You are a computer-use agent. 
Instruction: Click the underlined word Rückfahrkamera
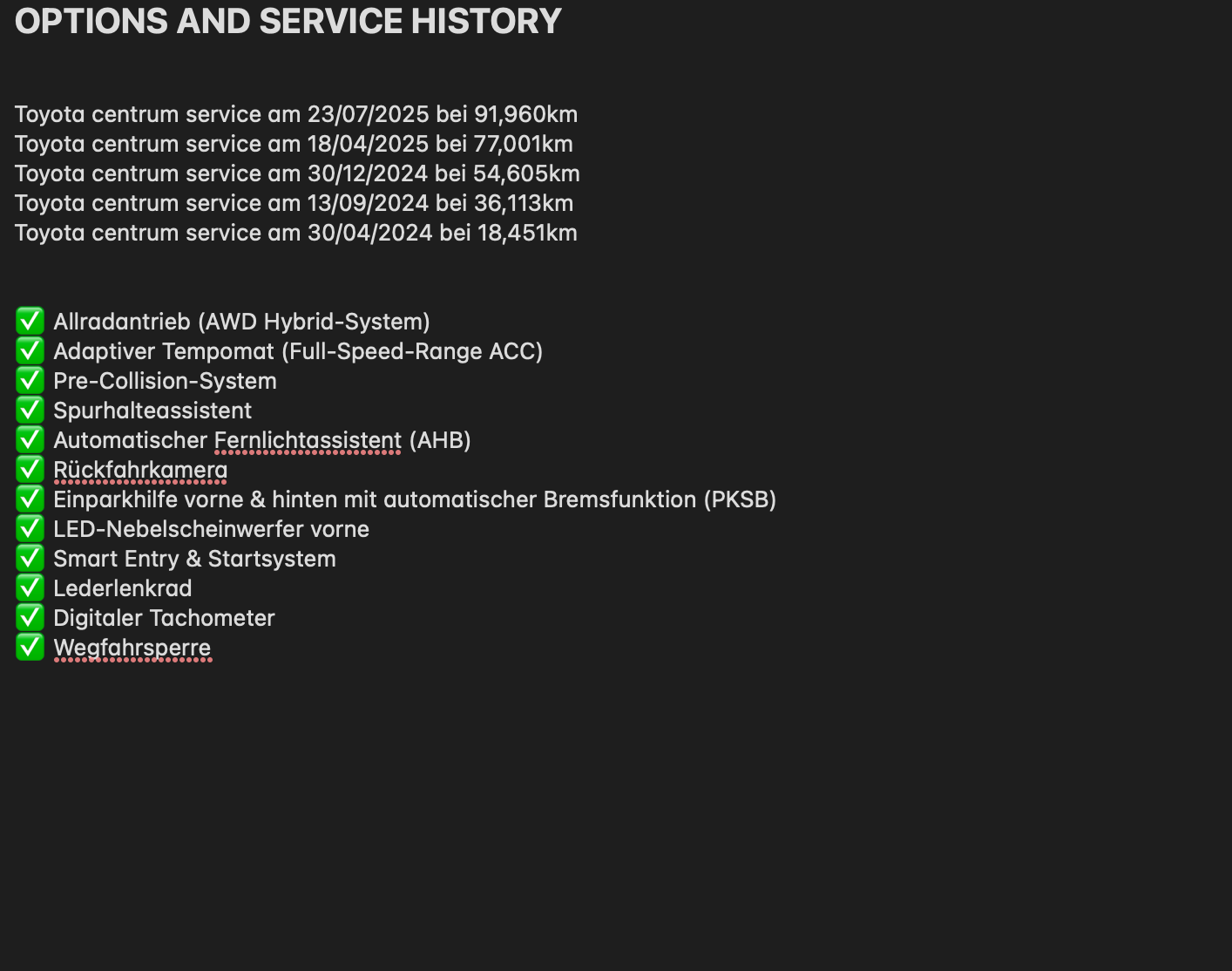coord(140,470)
